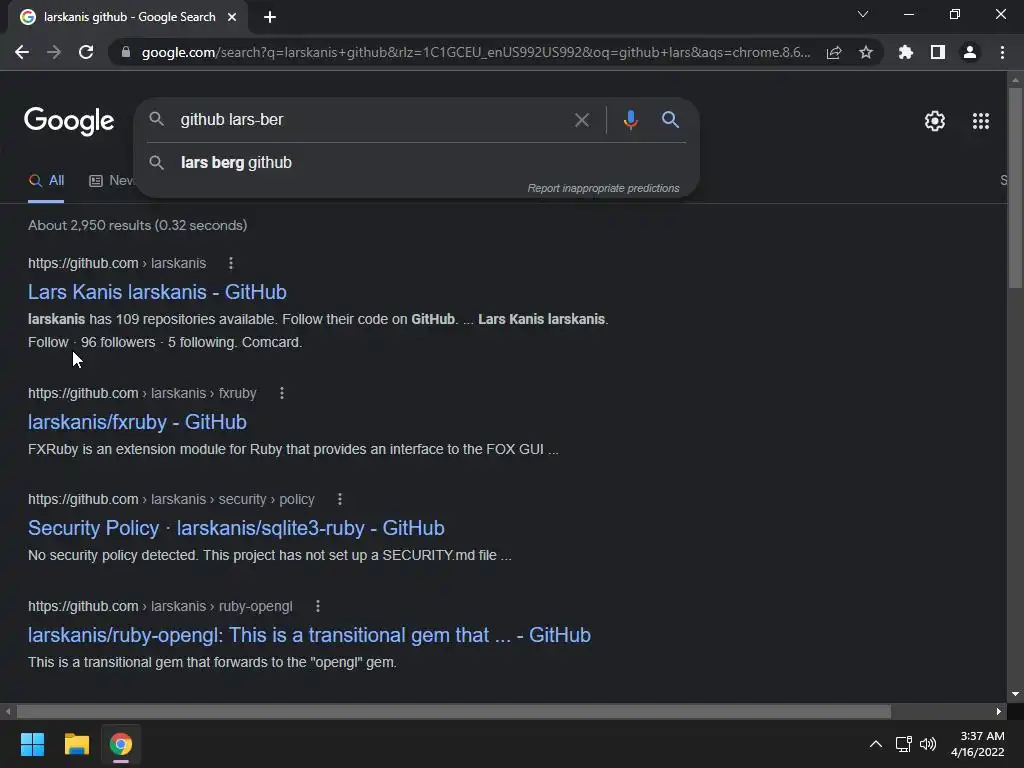Click into the search input field
The height and width of the screenshot is (768, 1024).
[372, 120]
